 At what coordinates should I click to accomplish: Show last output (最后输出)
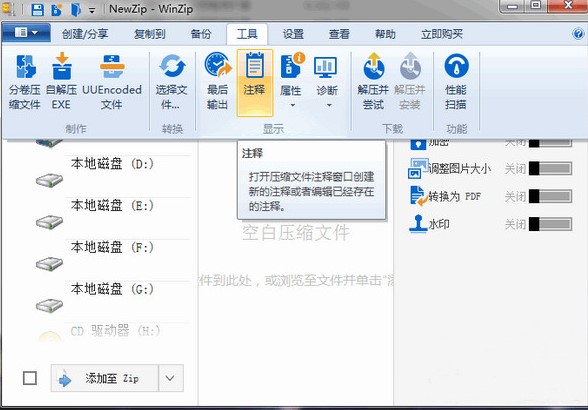(218, 82)
